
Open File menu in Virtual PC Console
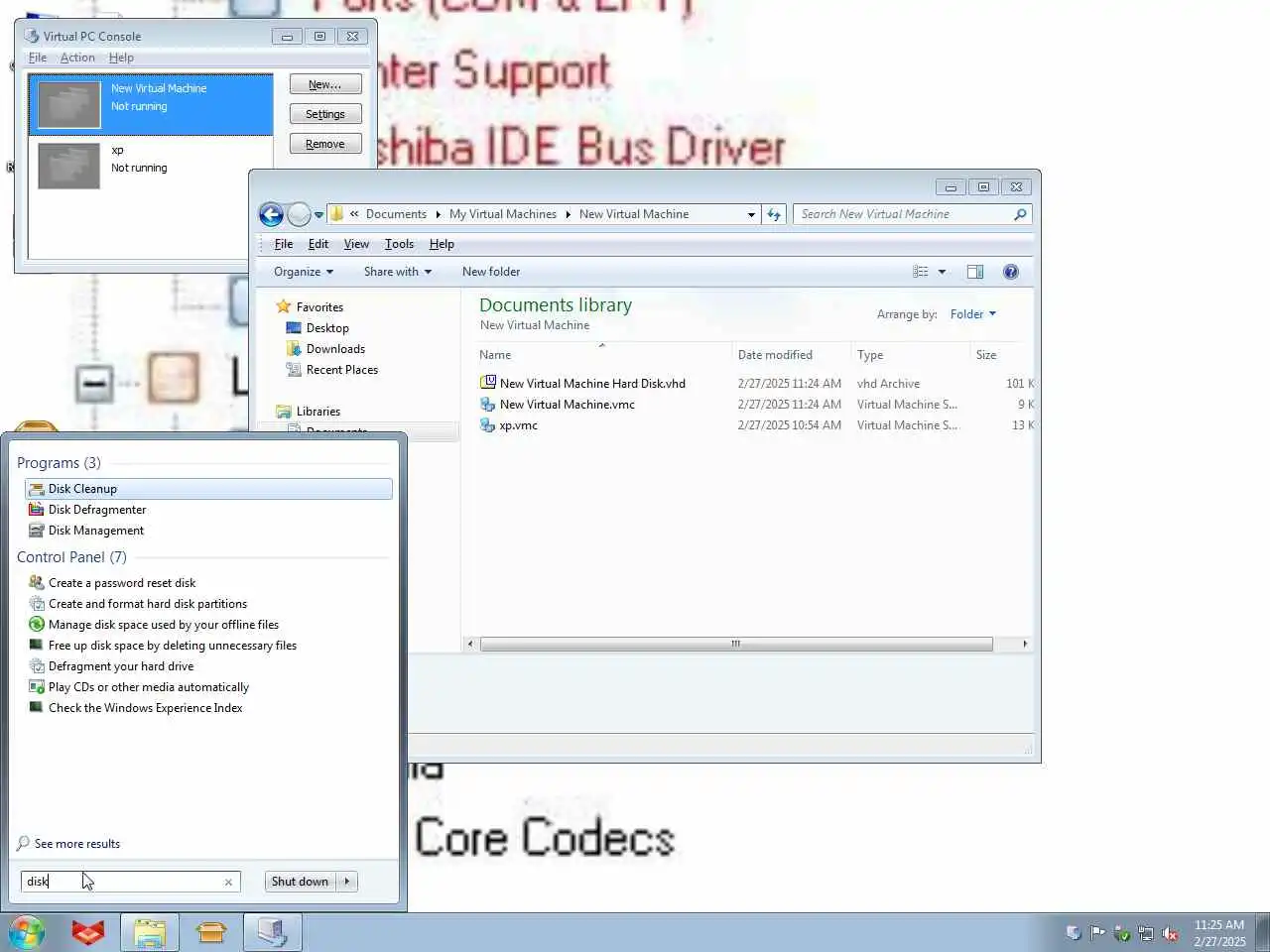[x=38, y=58]
